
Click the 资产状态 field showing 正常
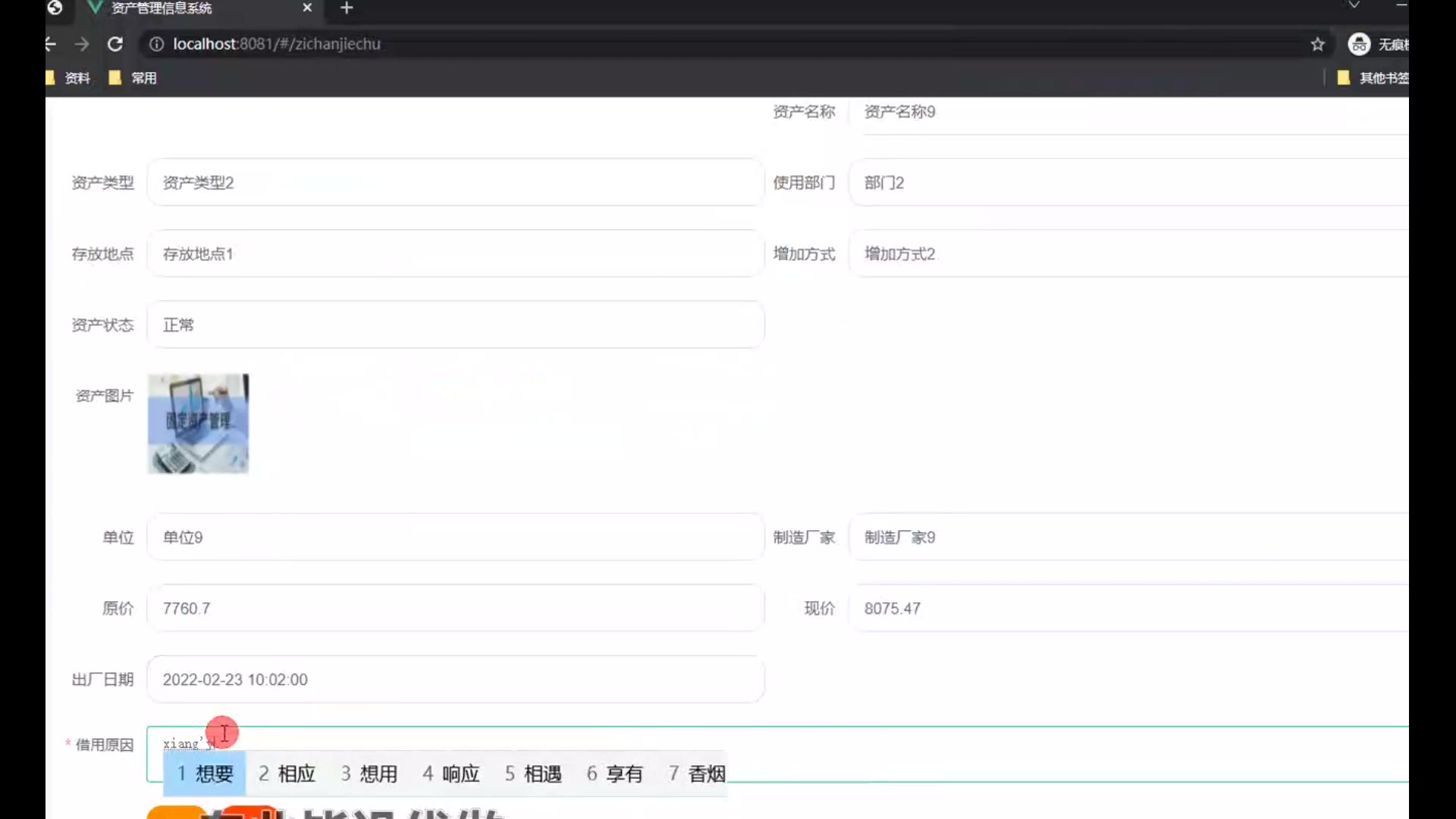click(456, 325)
